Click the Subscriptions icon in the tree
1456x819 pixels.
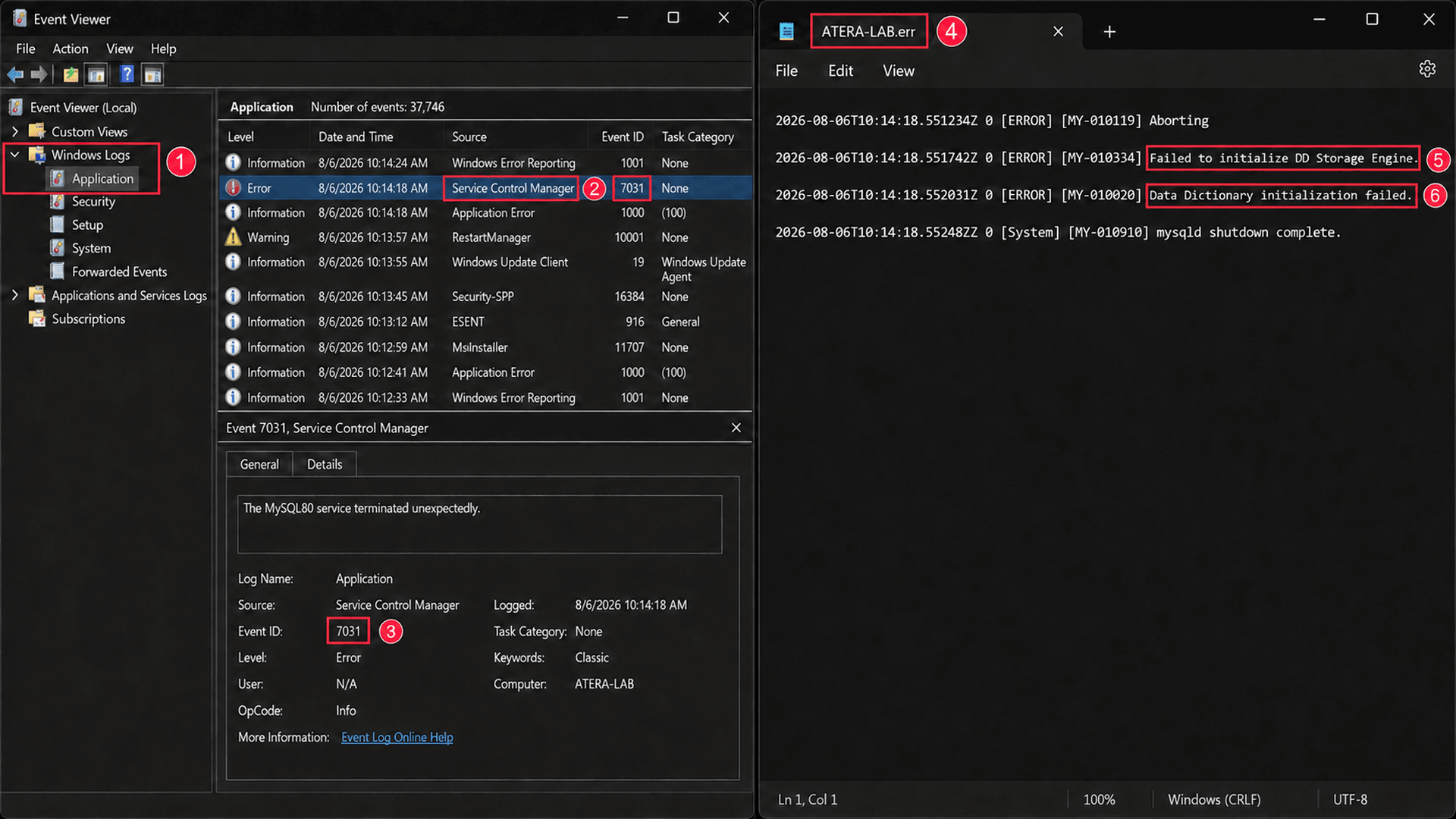(x=36, y=318)
